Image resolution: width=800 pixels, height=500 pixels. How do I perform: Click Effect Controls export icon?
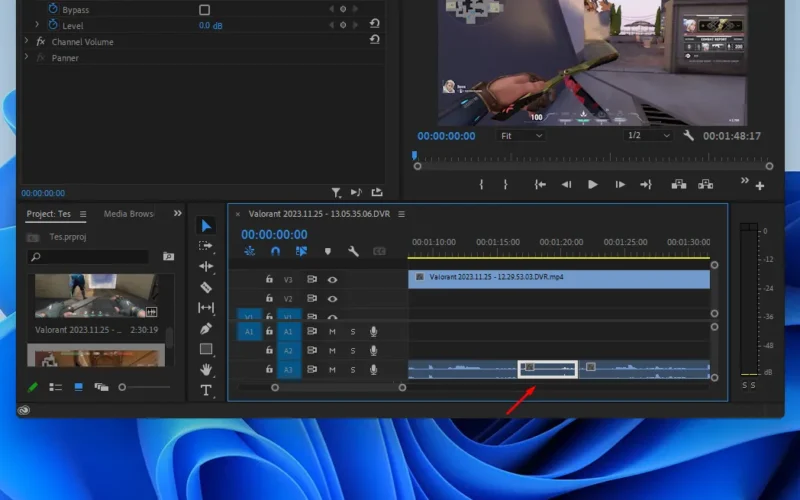tap(377, 192)
